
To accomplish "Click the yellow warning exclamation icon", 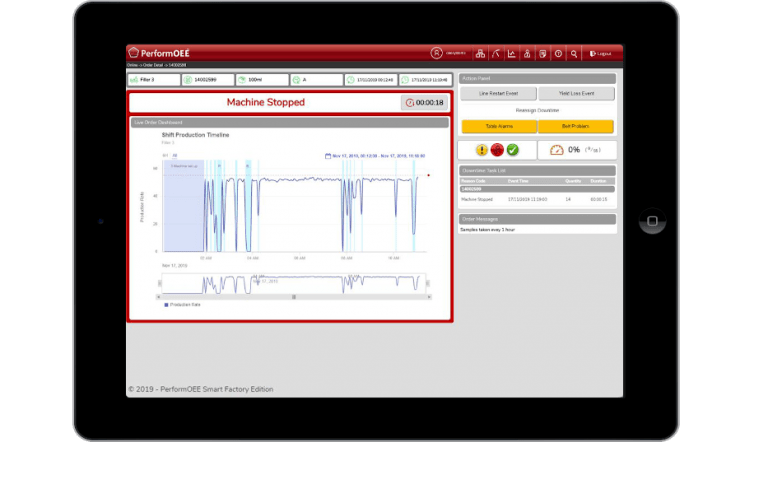I will [481, 150].
